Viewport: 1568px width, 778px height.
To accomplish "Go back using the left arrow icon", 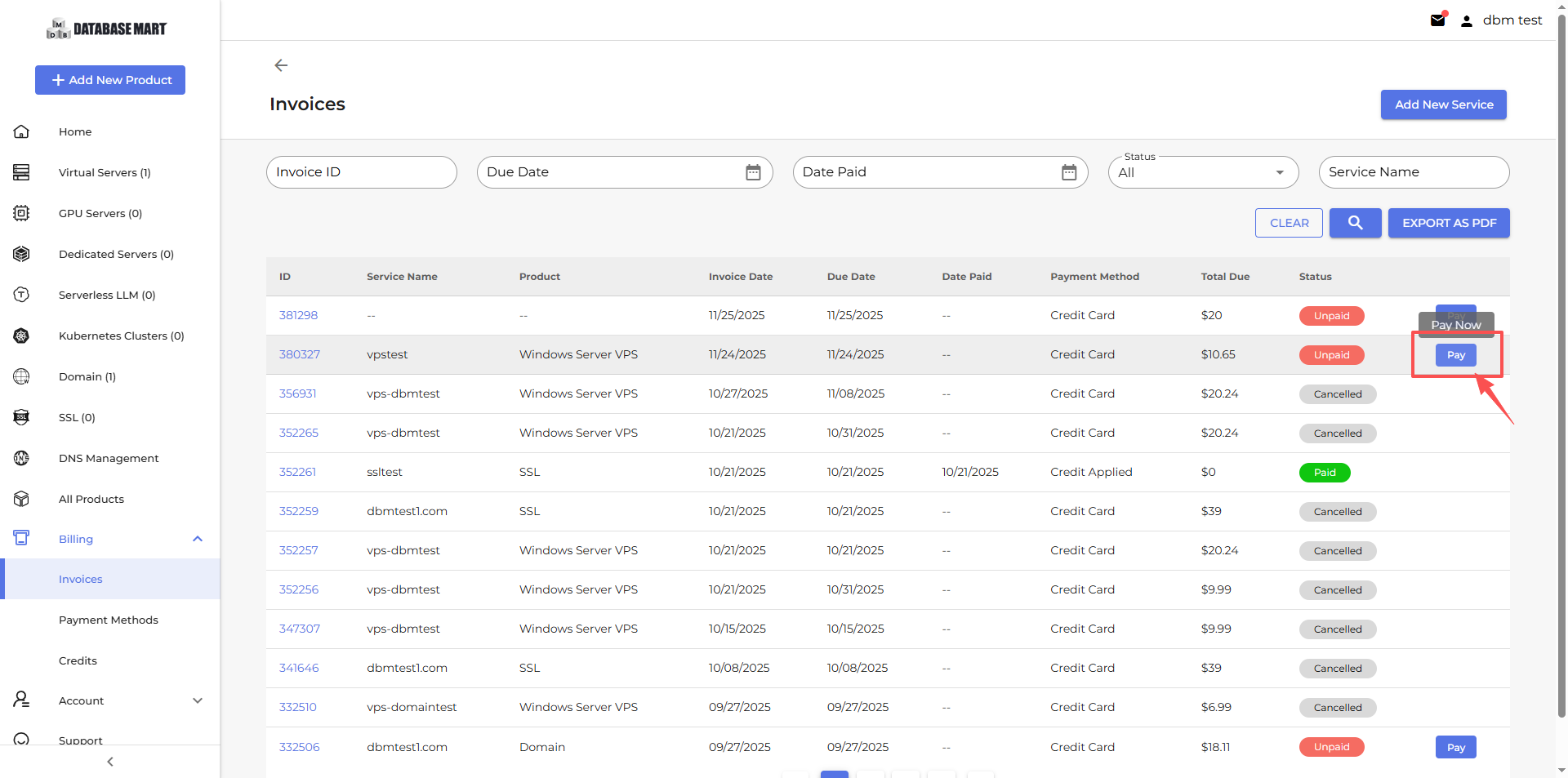I will (281, 65).
